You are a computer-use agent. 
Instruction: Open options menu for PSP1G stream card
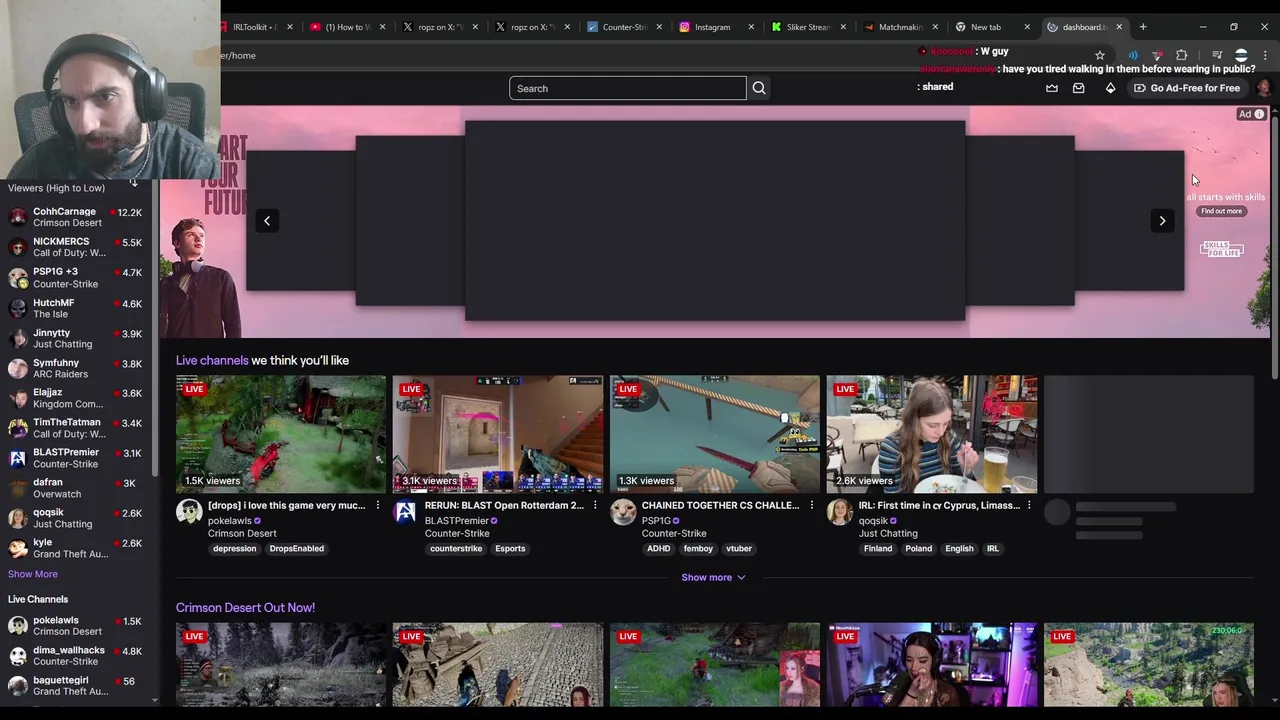pyautogui.click(x=812, y=506)
